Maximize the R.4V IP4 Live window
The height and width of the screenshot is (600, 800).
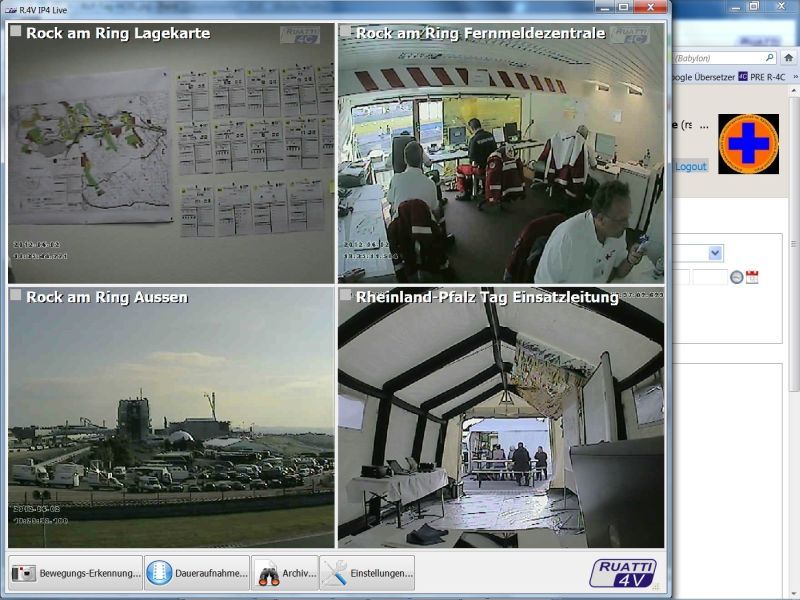(x=623, y=7)
